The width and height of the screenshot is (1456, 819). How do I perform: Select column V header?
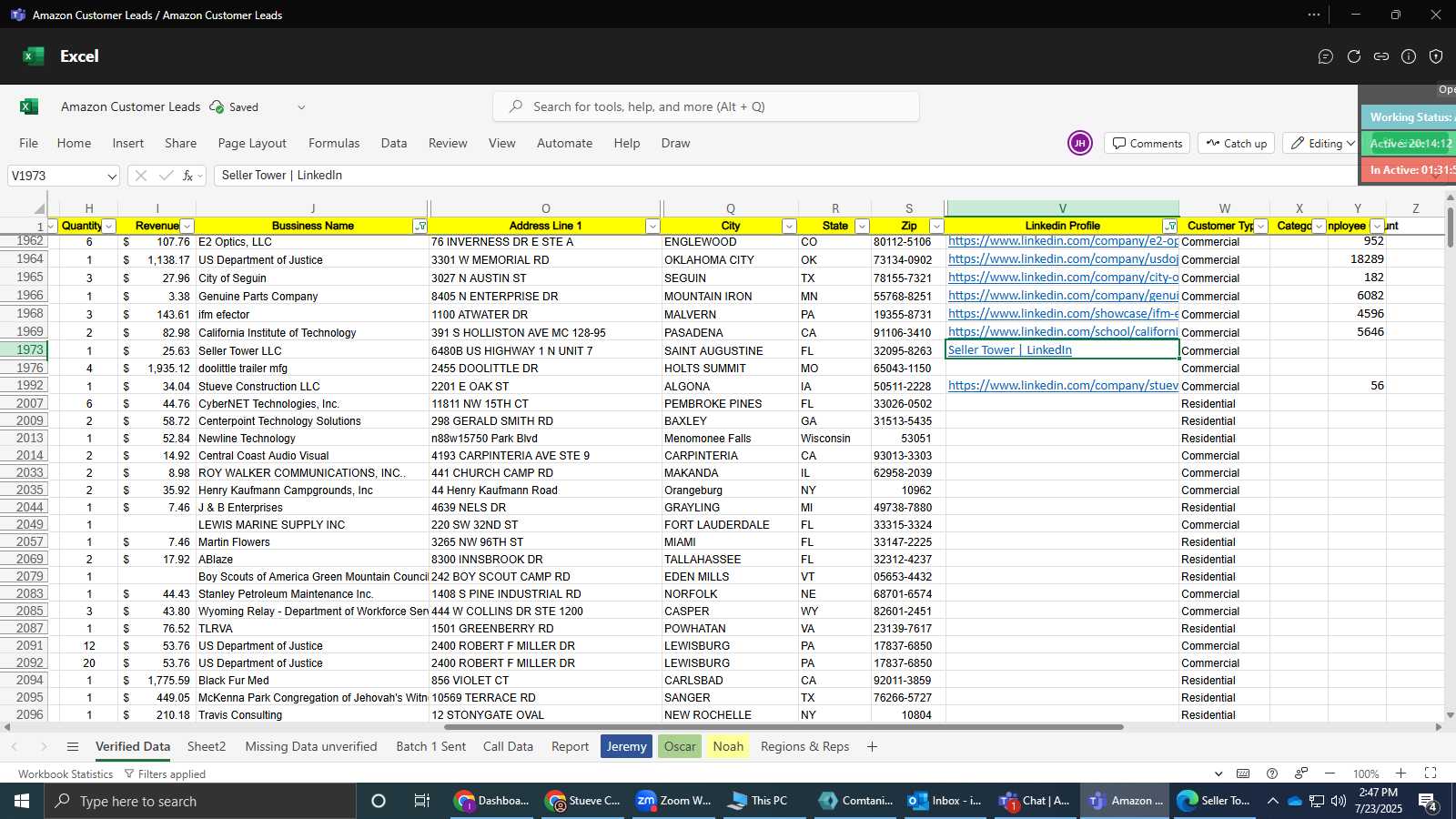(x=1062, y=208)
